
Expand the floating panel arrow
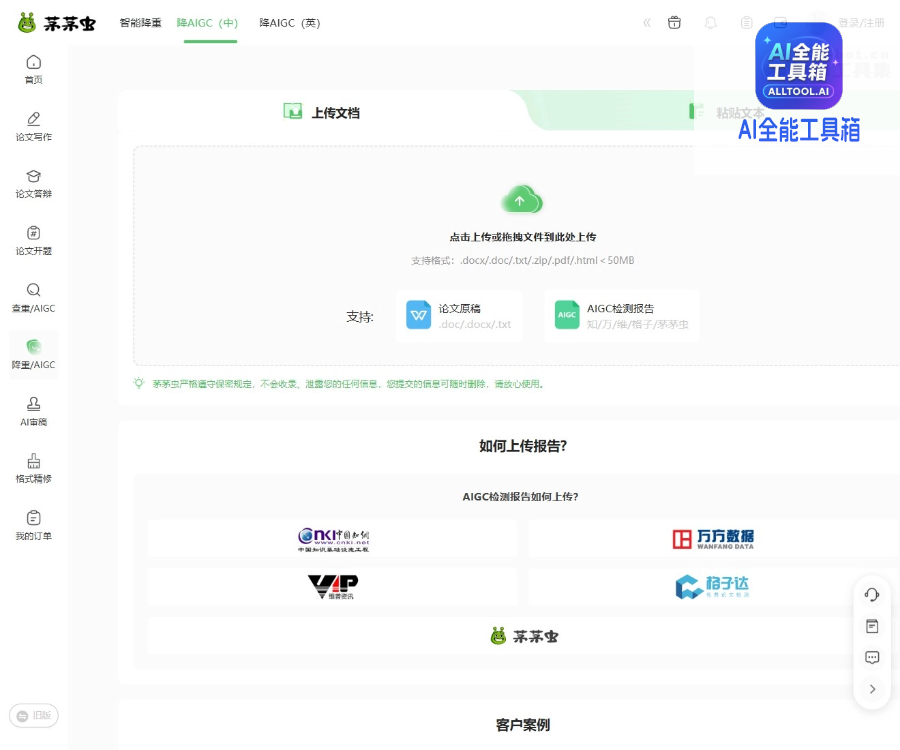click(872, 689)
